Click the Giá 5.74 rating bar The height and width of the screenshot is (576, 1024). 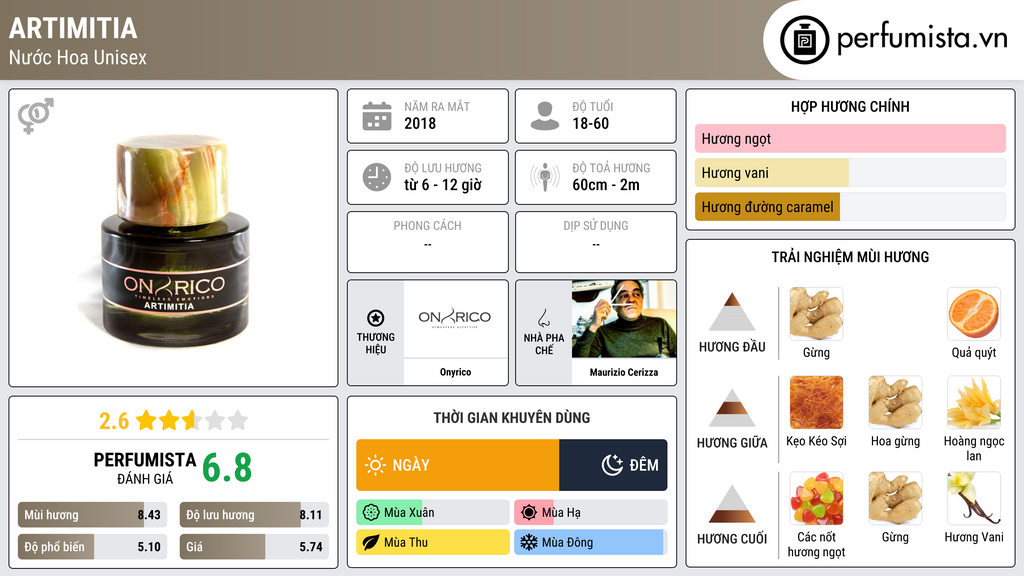coord(254,547)
